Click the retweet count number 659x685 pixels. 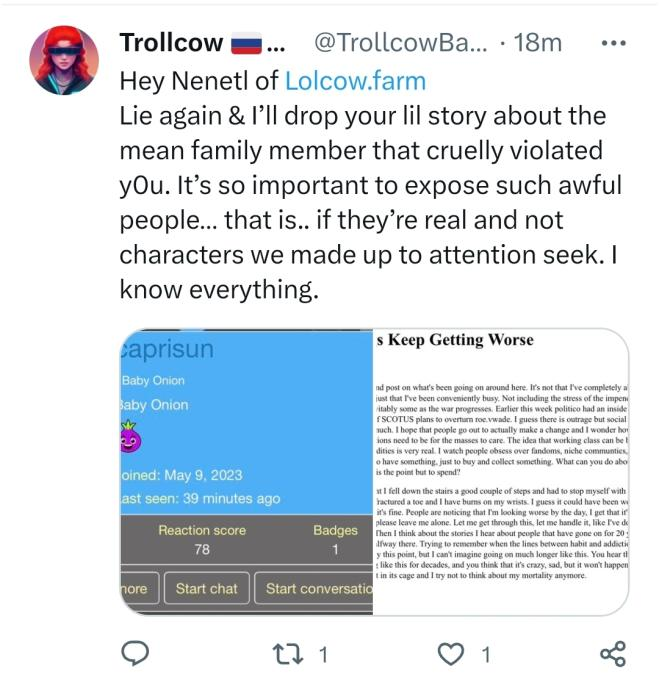[323, 655]
